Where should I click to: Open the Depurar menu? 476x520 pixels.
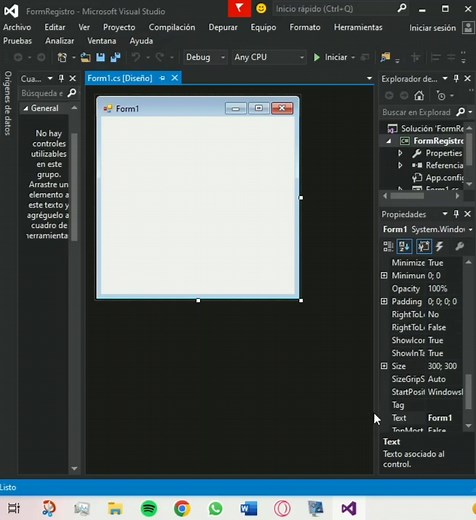(x=223, y=27)
